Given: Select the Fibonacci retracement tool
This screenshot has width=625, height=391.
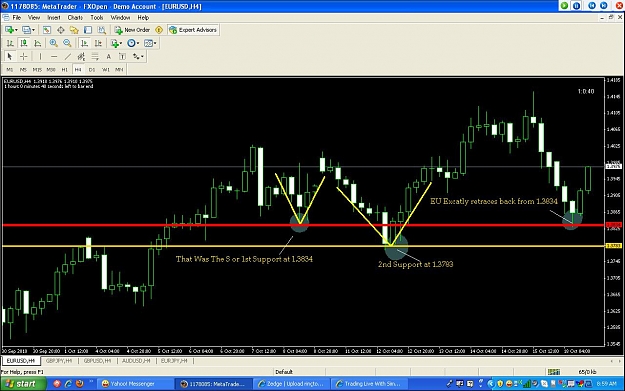Looking at the screenshot, I should [x=95, y=56].
